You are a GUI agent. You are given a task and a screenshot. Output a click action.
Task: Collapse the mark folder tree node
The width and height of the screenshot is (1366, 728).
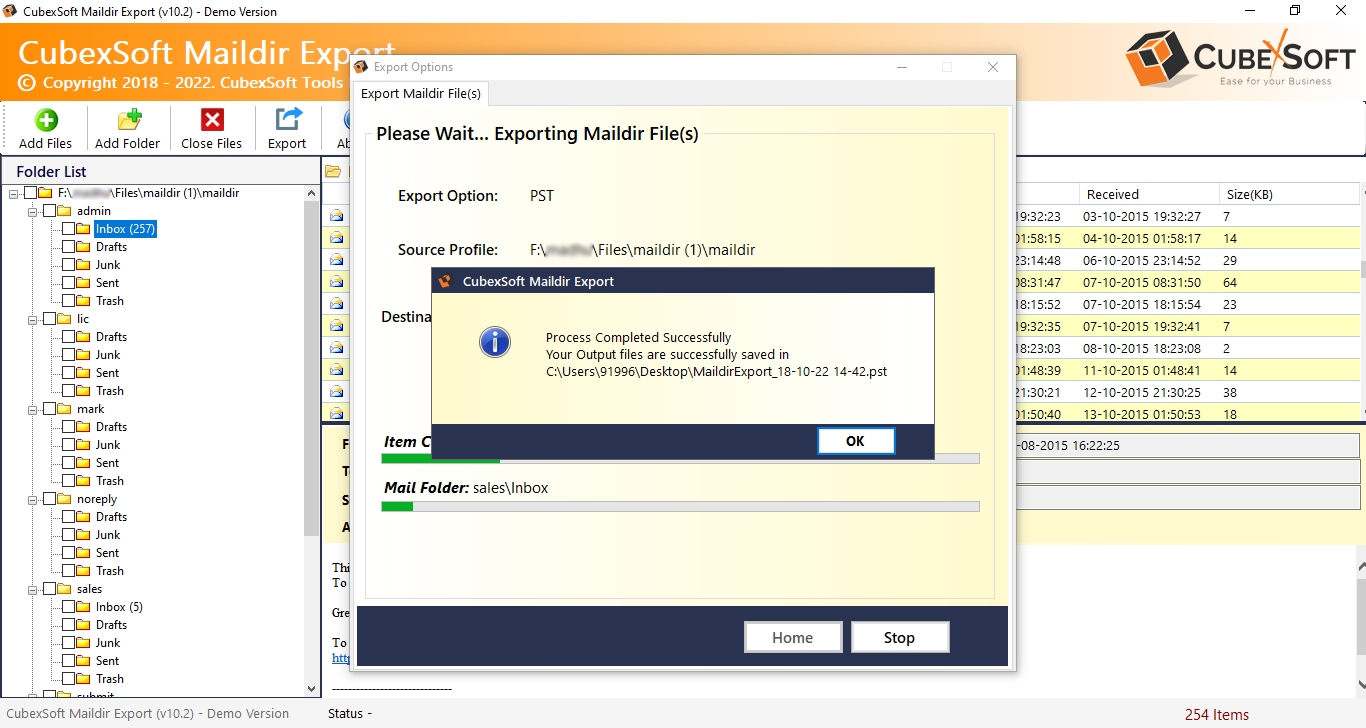(33, 409)
